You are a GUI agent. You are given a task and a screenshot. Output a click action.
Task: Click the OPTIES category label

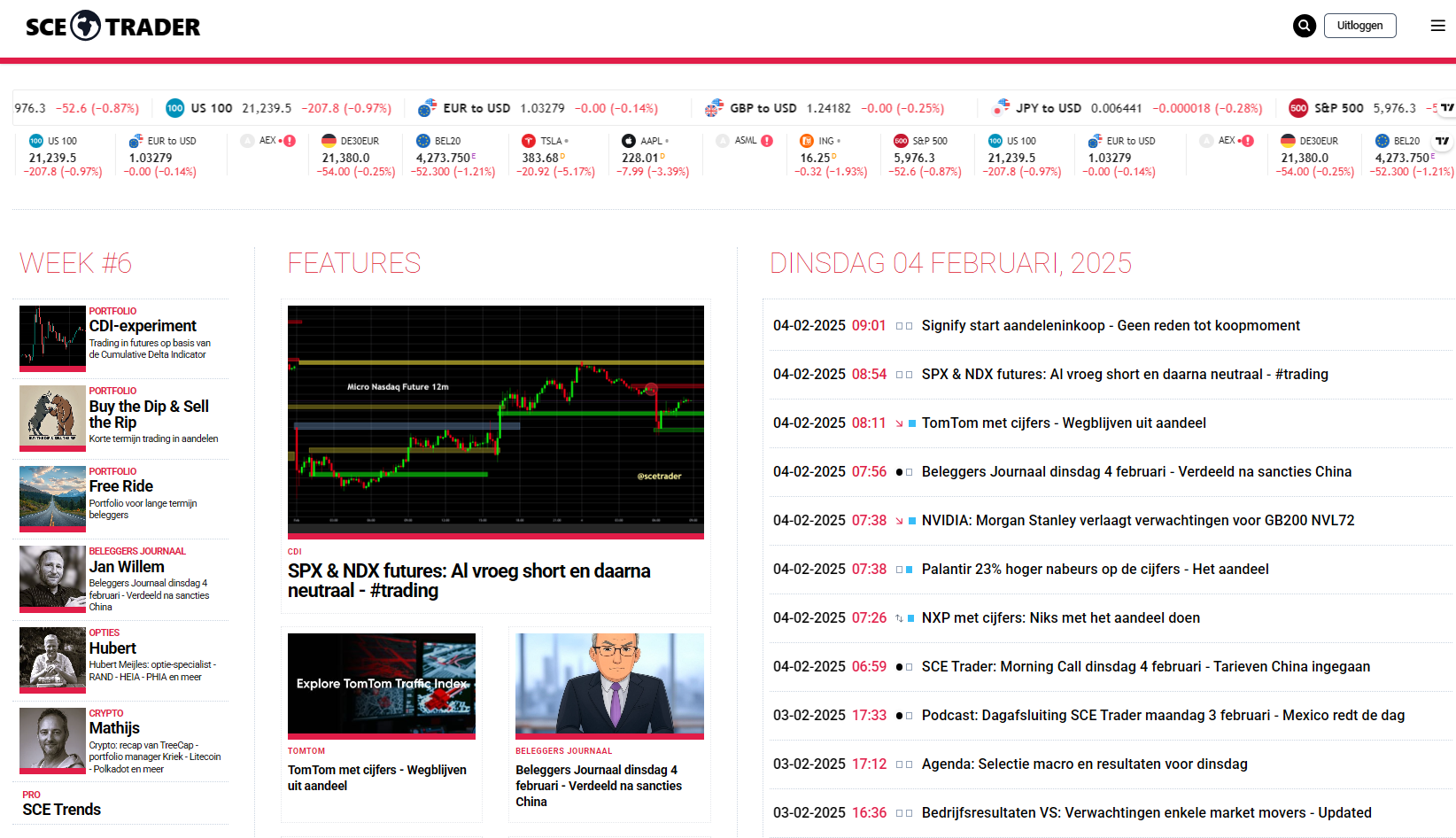pos(105,633)
